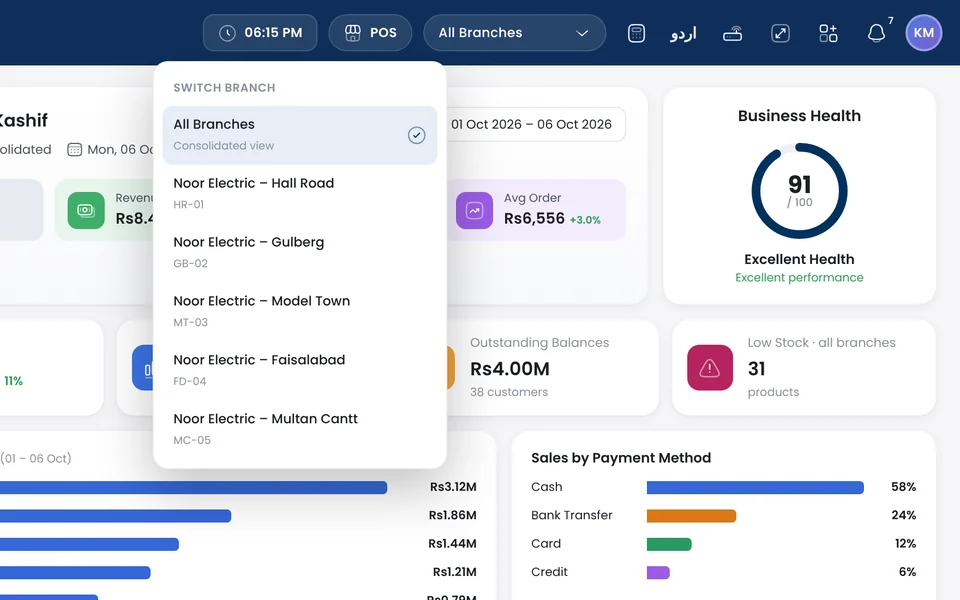Open the KM user profile avatar
960x600 pixels.
pos(923,33)
